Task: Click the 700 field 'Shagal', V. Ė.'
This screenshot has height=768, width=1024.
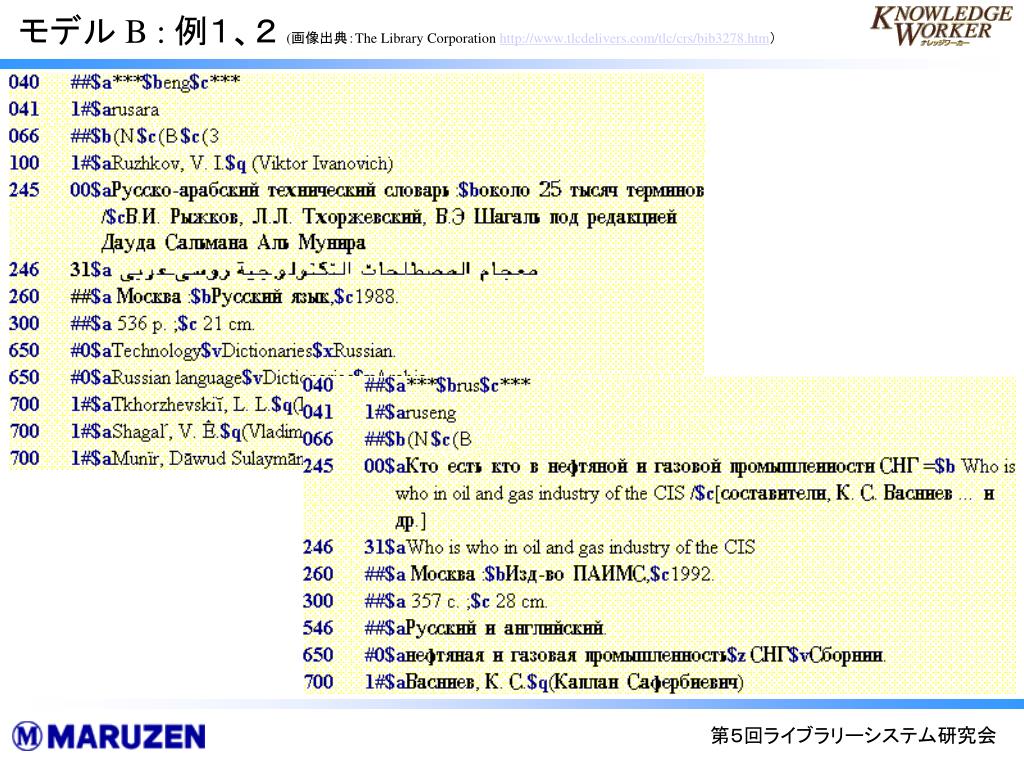Action: [x=187, y=432]
